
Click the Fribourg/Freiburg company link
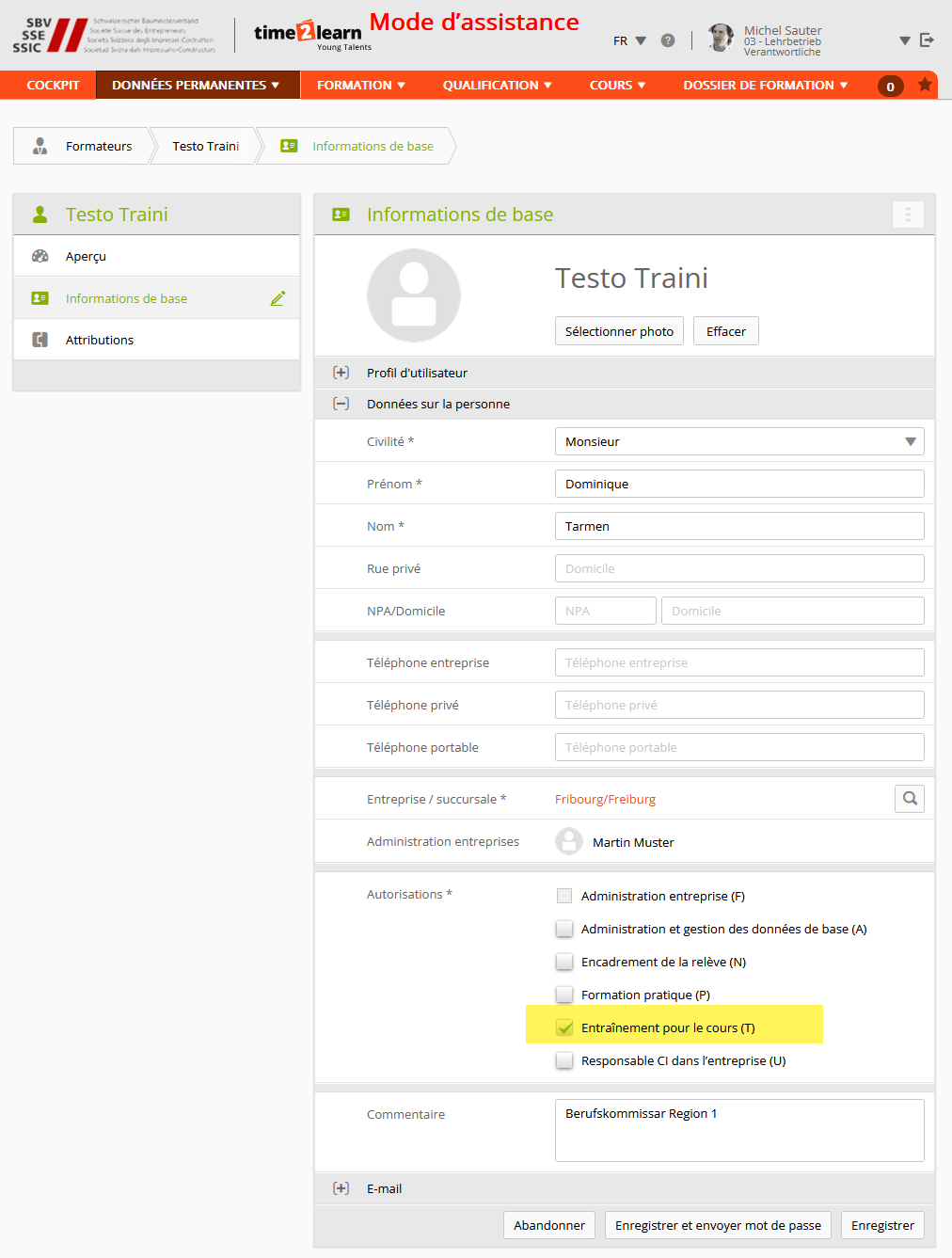tap(605, 799)
